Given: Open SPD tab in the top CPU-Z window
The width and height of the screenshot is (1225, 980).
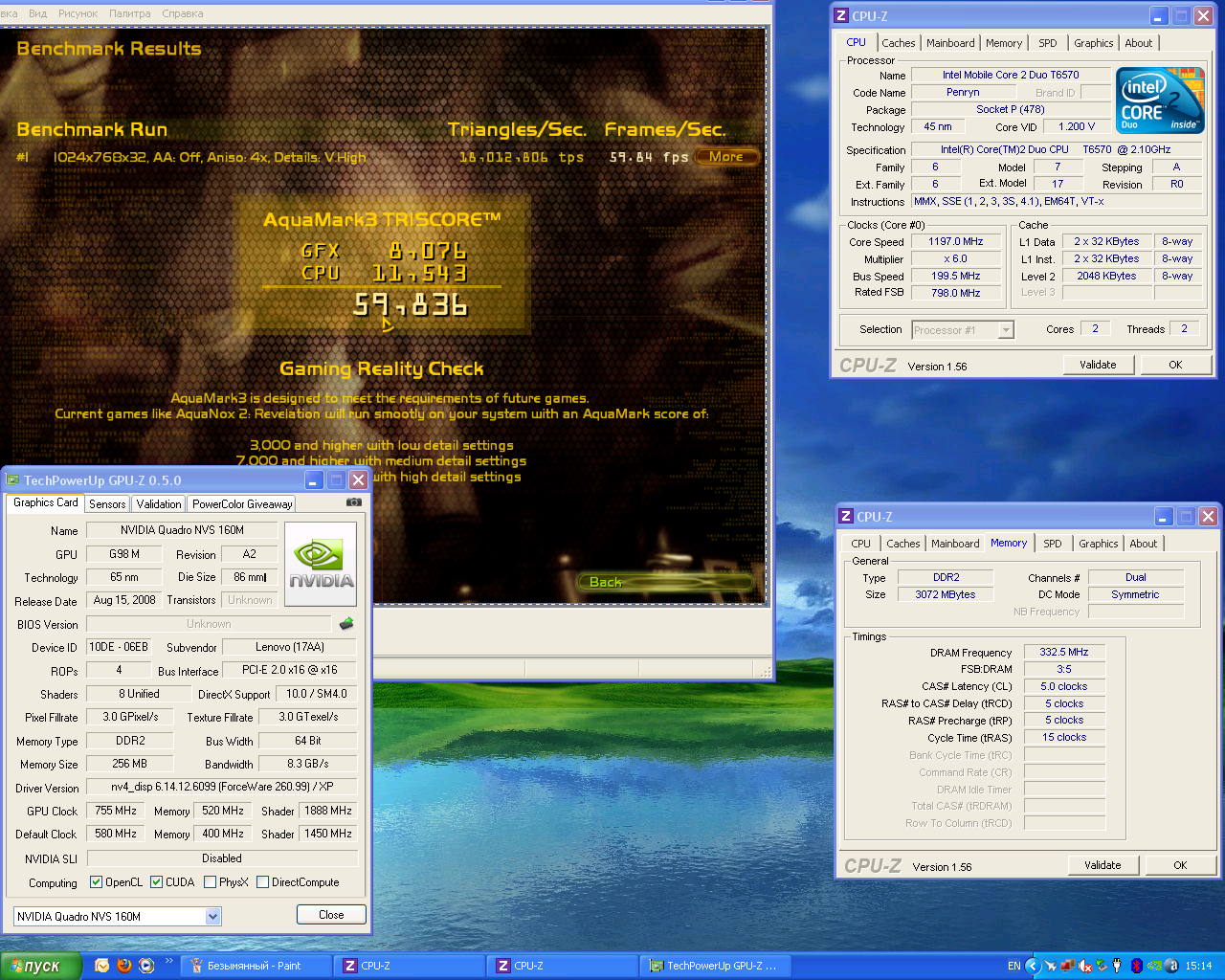Looking at the screenshot, I should tap(1048, 43).
